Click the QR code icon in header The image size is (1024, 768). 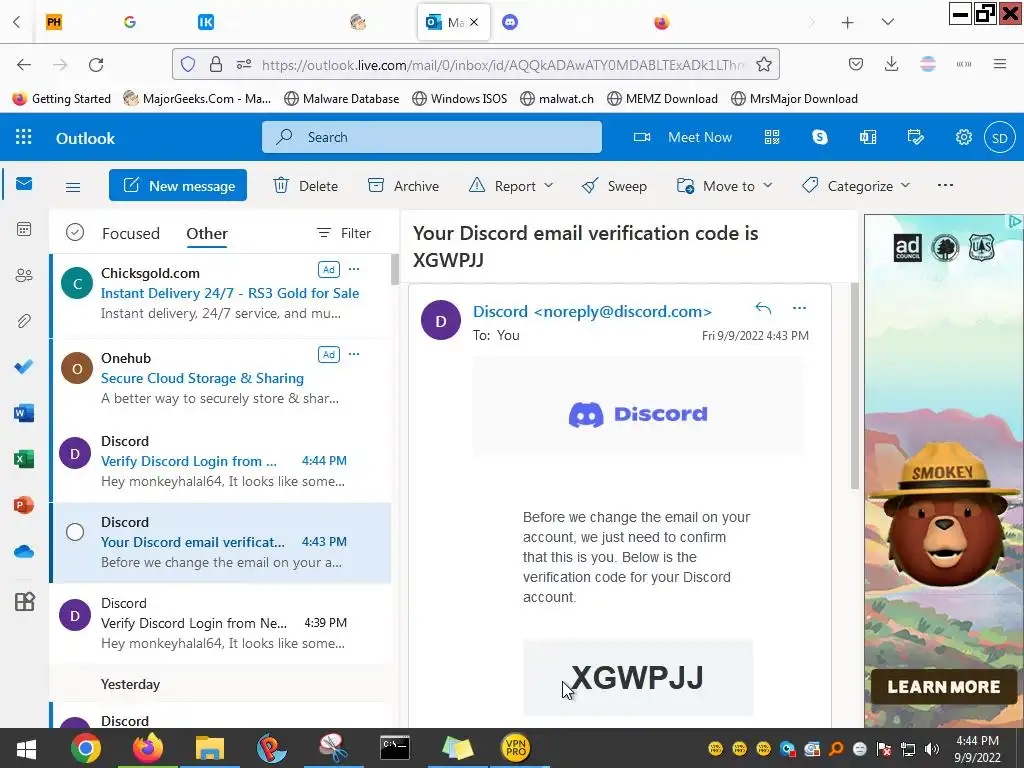[x=772, y=137]
